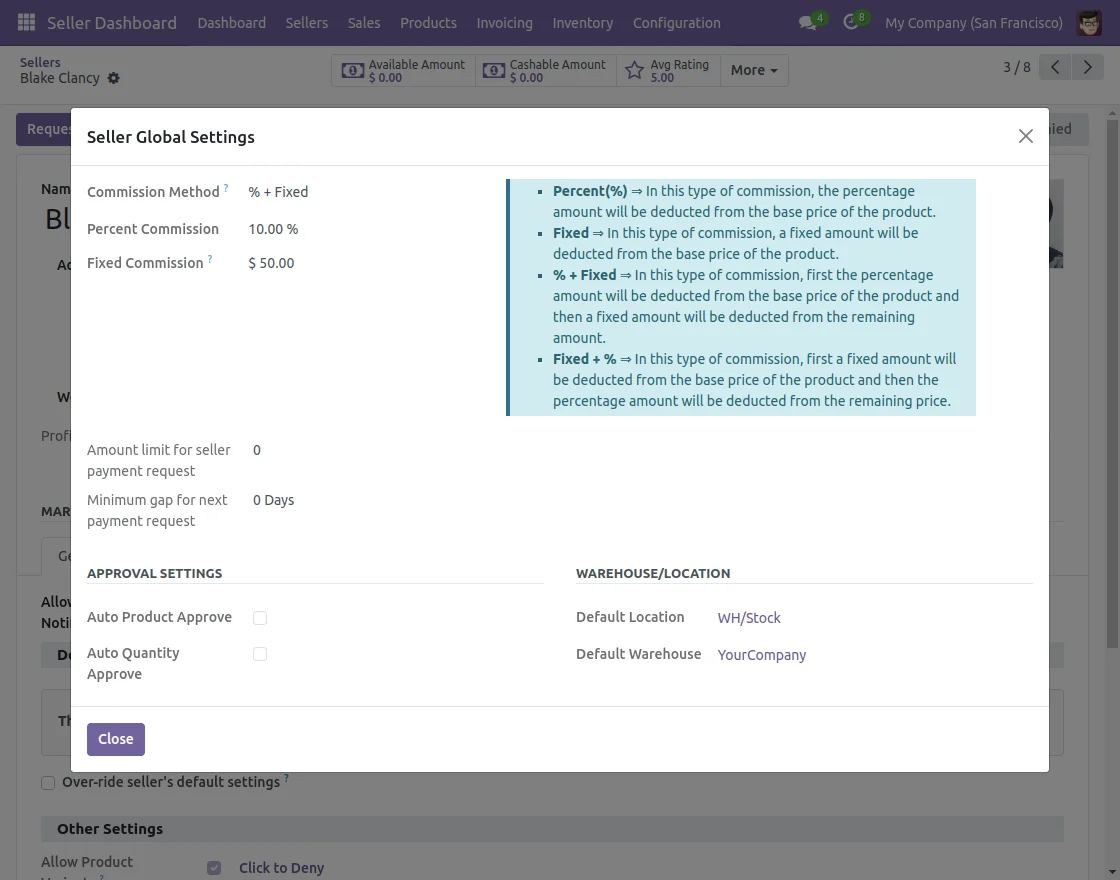Click the Available Amount money icon

click(352, 70)
